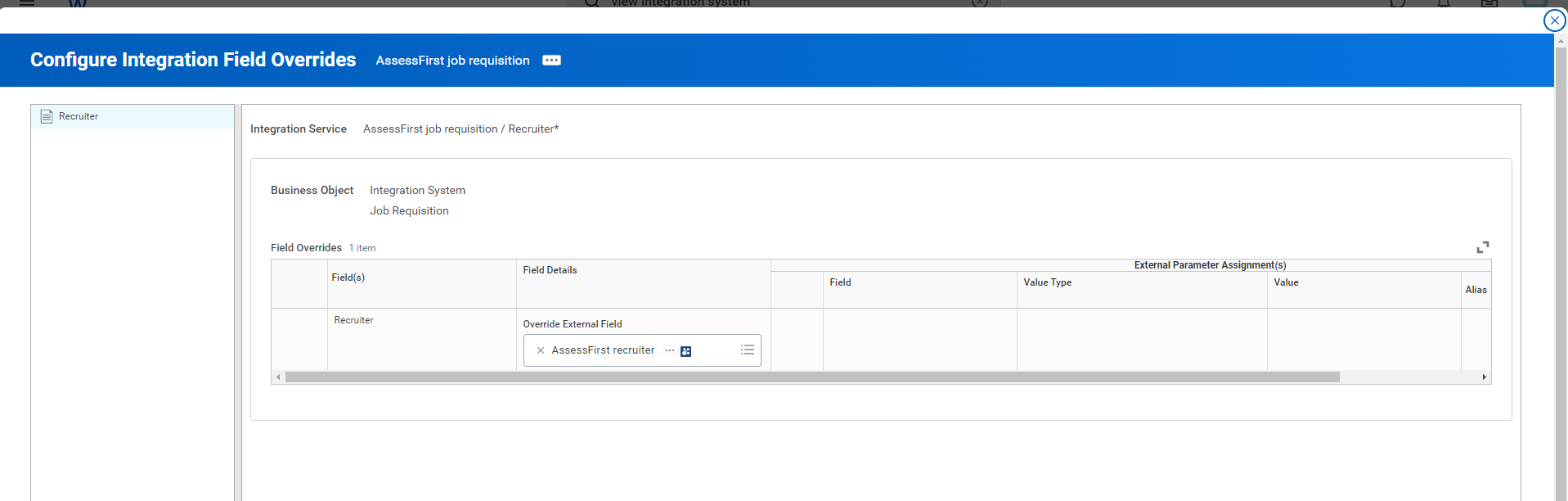Click the grid's right scroll arrow

[x=1484, y=377]
